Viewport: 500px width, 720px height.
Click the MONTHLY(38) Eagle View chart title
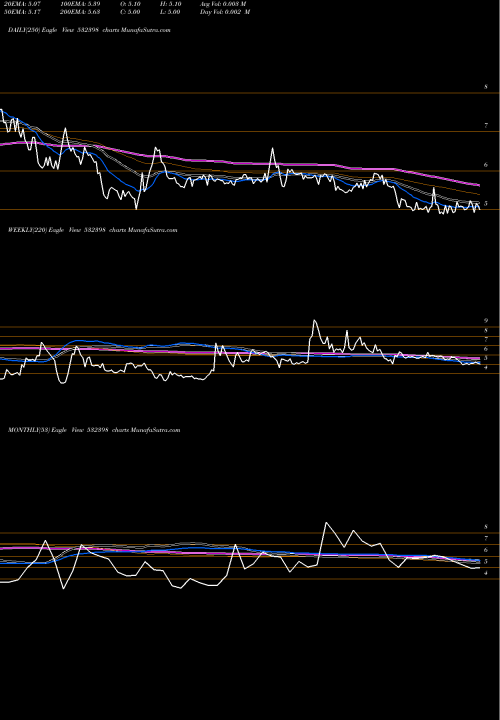94,430
